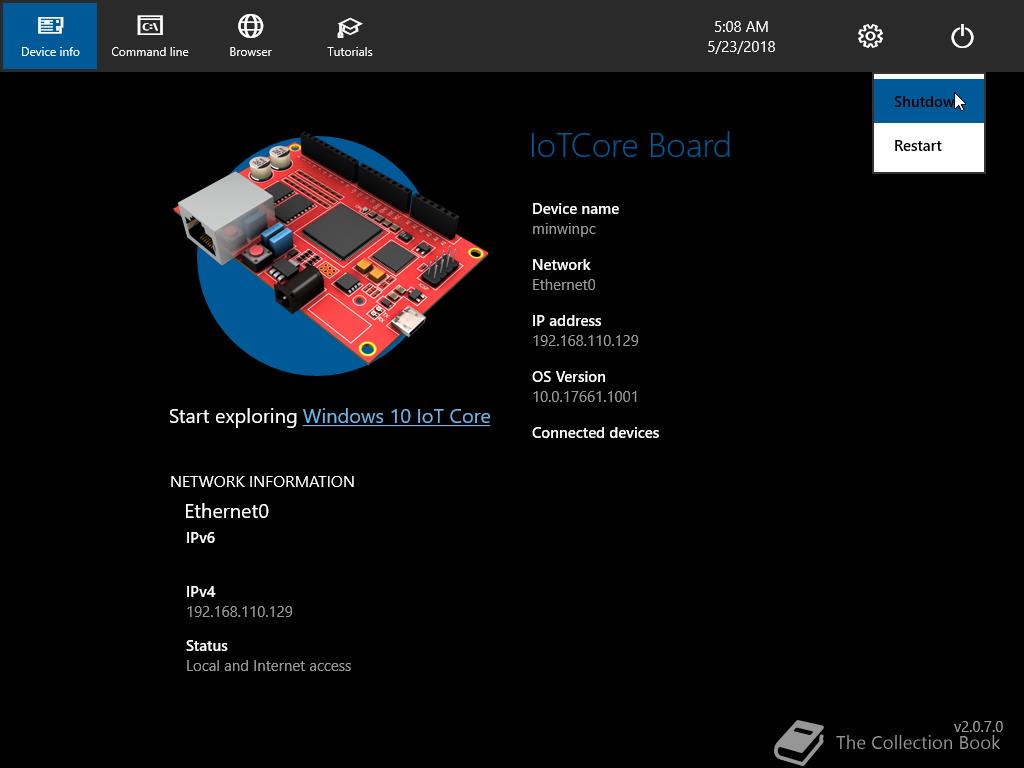Click the clock showing 5:08 AM
1024x768 pixels.
[741, 27]
